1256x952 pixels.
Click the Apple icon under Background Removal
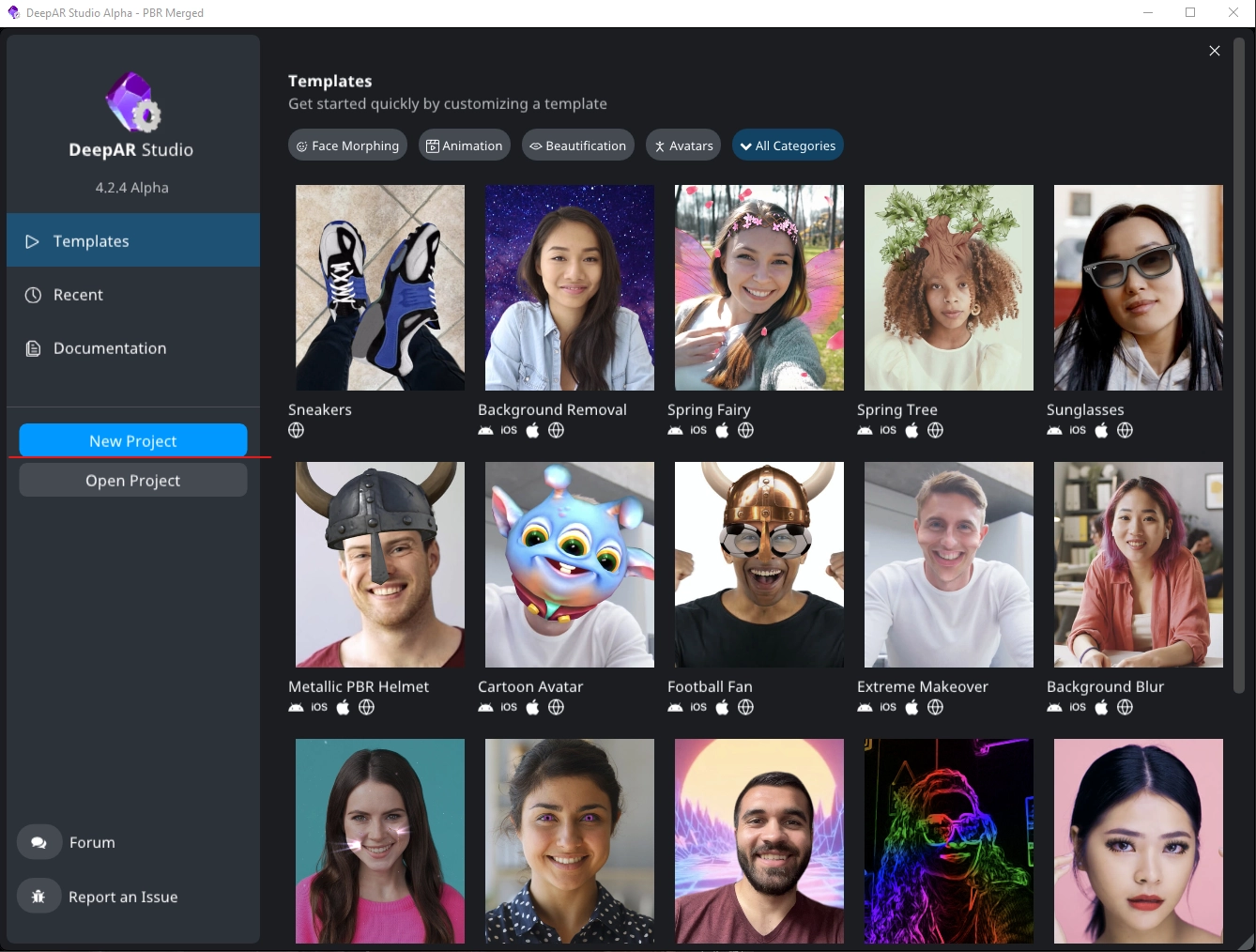(x=532, y=430)
